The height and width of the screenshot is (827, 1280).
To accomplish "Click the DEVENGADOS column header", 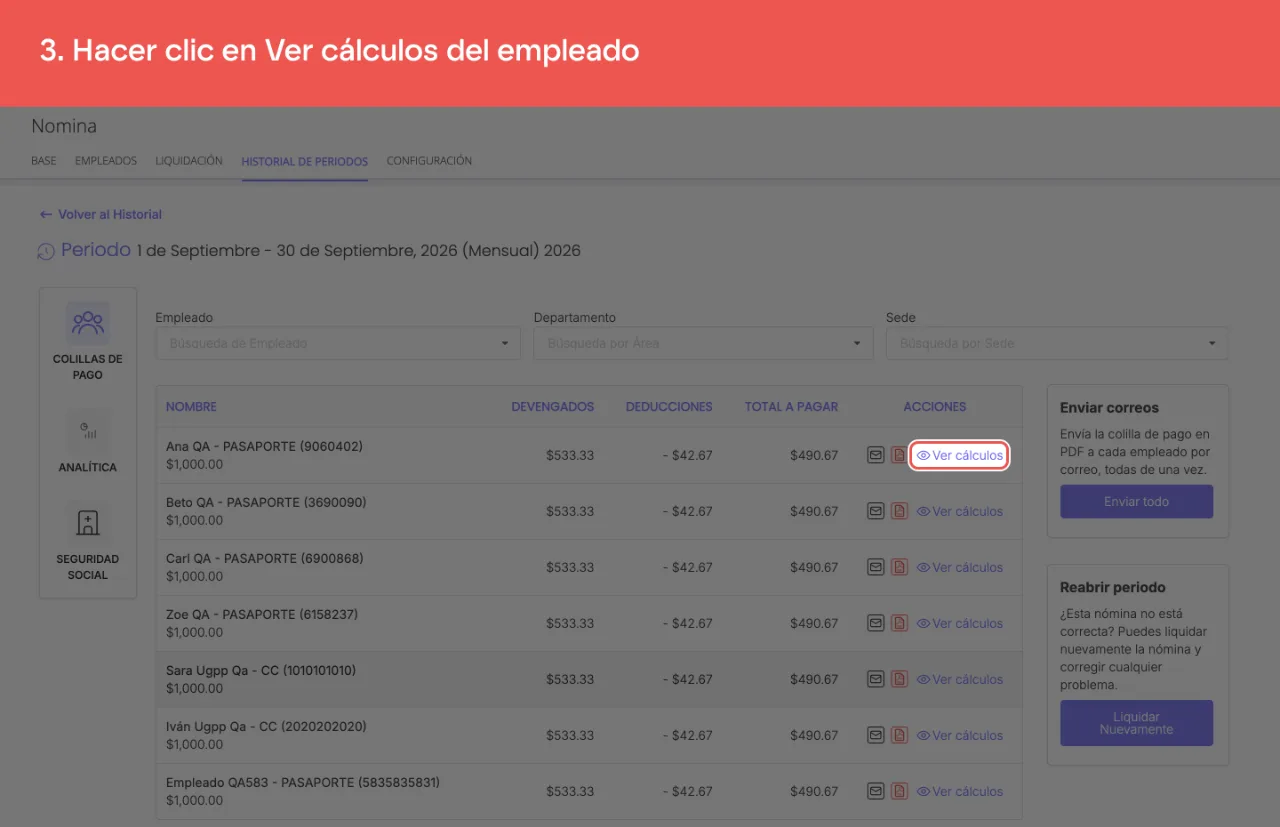I will click(553, 407).
